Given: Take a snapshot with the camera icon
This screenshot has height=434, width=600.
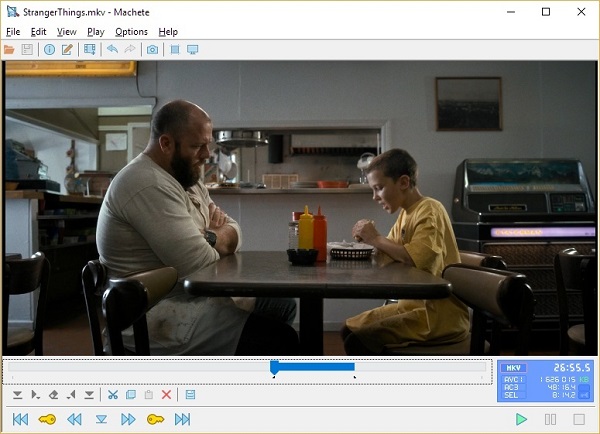Looking at the screenshot, I should pyautogui.click(x=153, y=49).
